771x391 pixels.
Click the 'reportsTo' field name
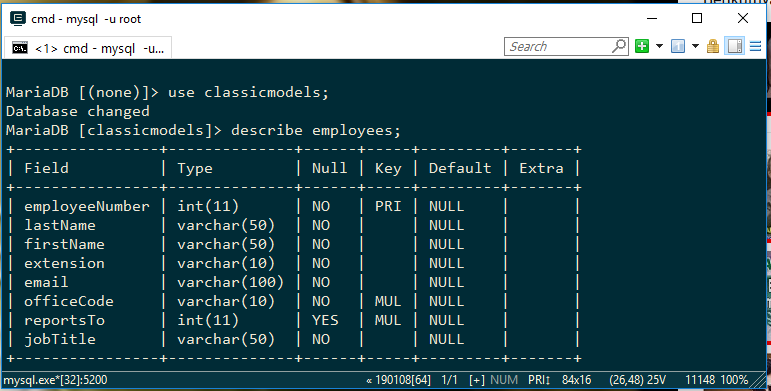[x=64, y=321]
